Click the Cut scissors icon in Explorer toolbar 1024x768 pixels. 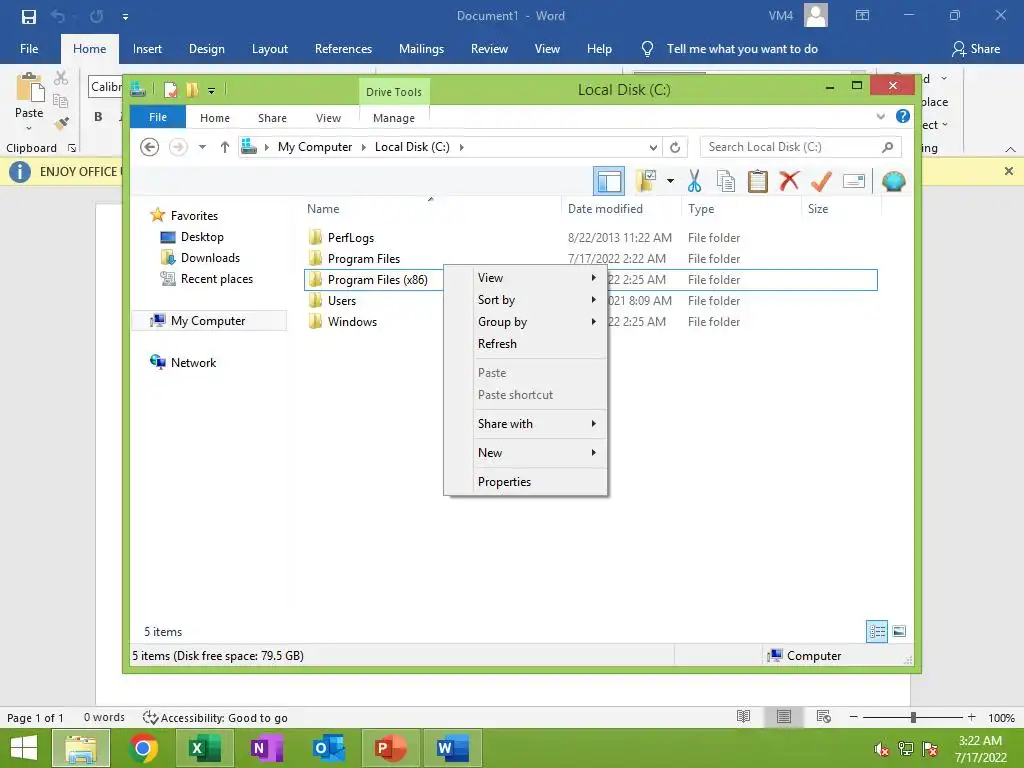point(694,181)
